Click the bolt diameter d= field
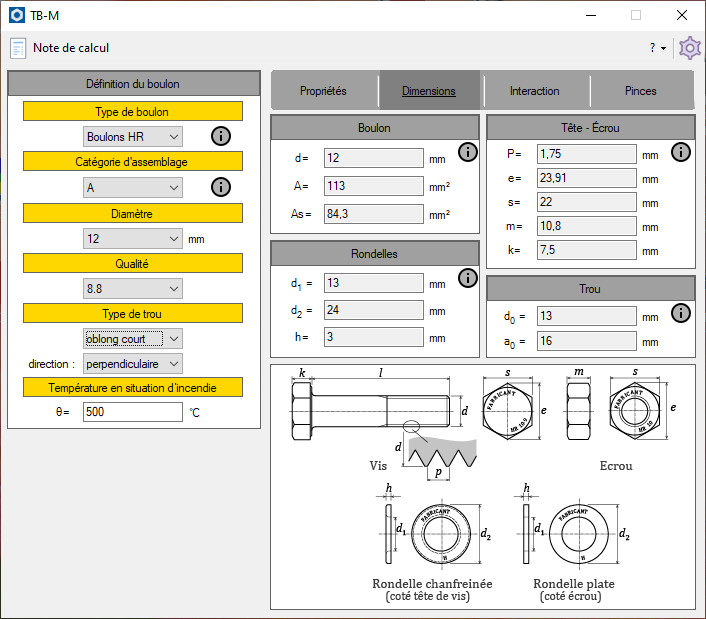This screenshot has width=706, height=619. pos(373,158)
